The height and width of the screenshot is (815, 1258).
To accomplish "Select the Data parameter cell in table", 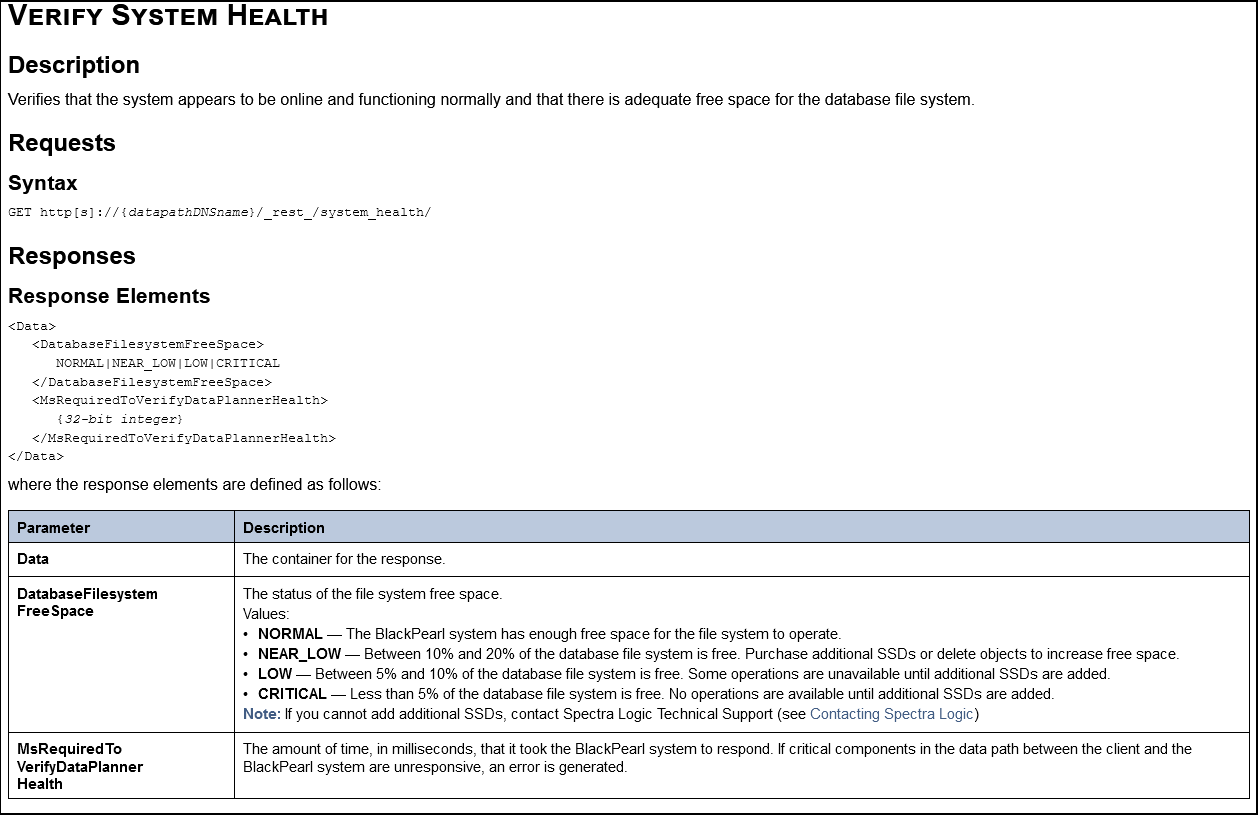I will [x=33, y=559].
